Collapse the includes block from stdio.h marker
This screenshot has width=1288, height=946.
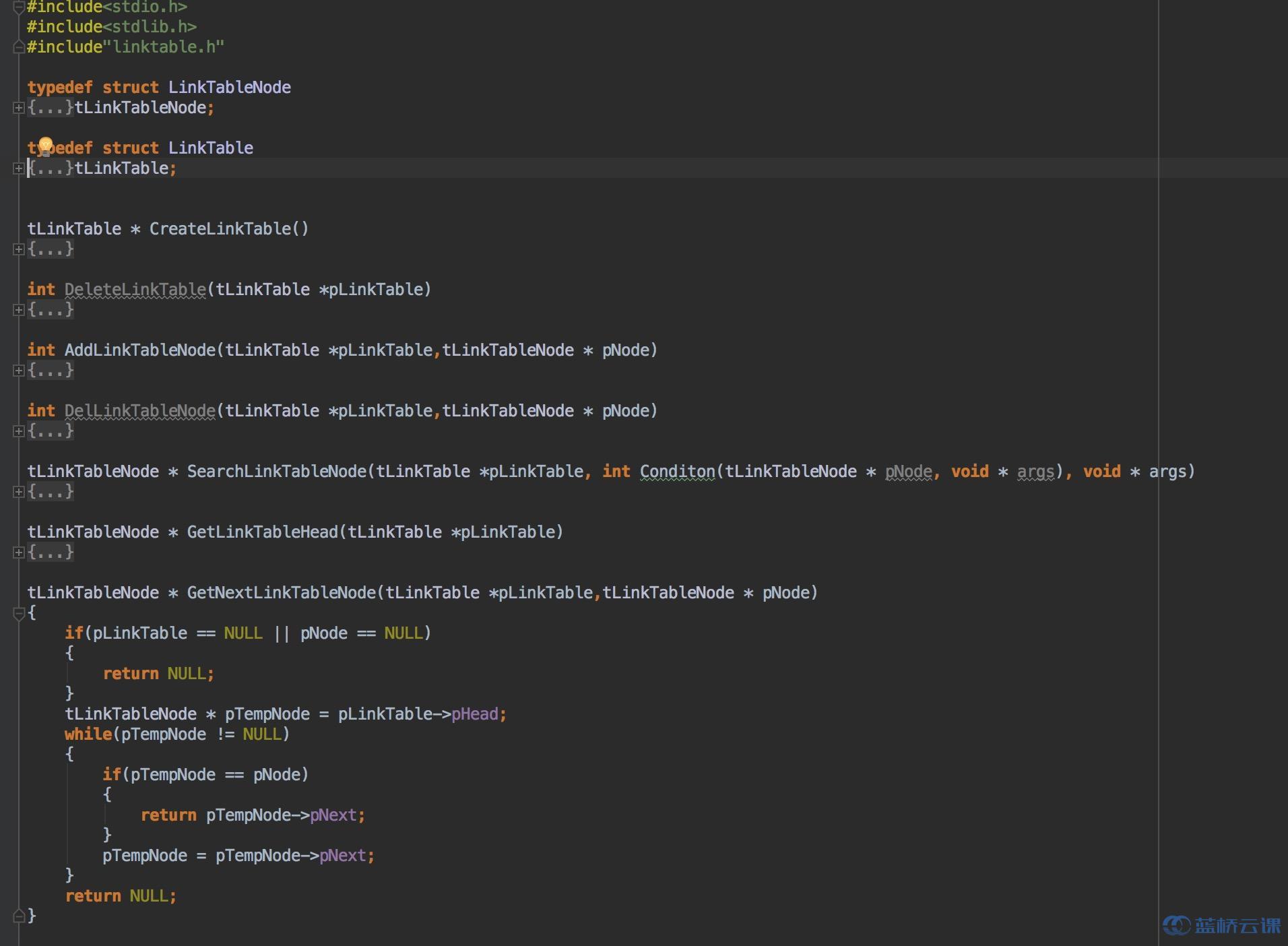coord(19,7)
